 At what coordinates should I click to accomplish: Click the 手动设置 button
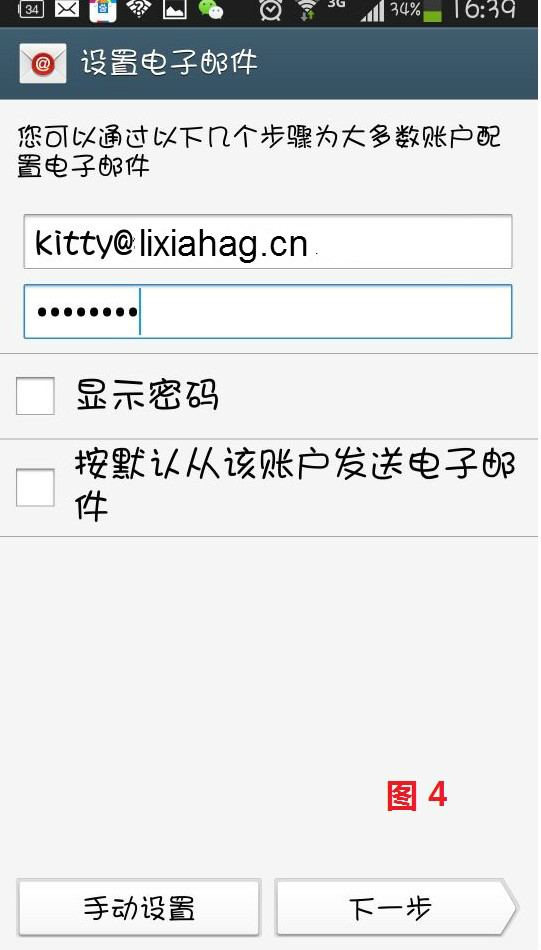coord(139,908)
